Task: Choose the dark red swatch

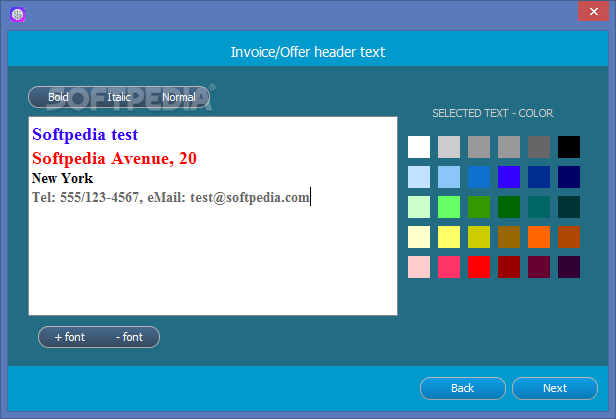Action: click(x=509, y=267)
